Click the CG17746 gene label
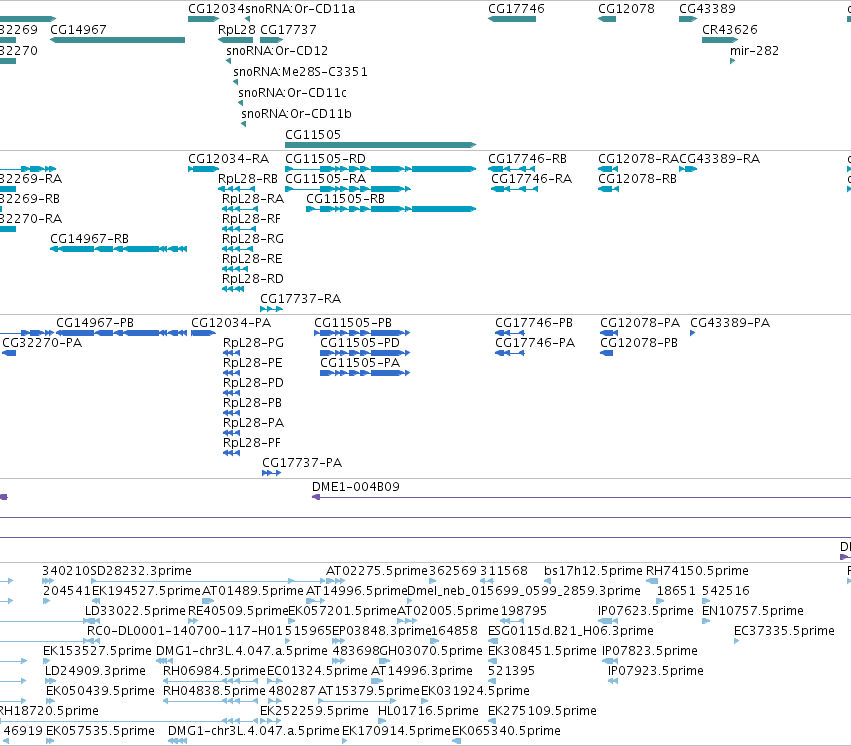The width and height of the screenshot is (851, 746). [516, 9]
